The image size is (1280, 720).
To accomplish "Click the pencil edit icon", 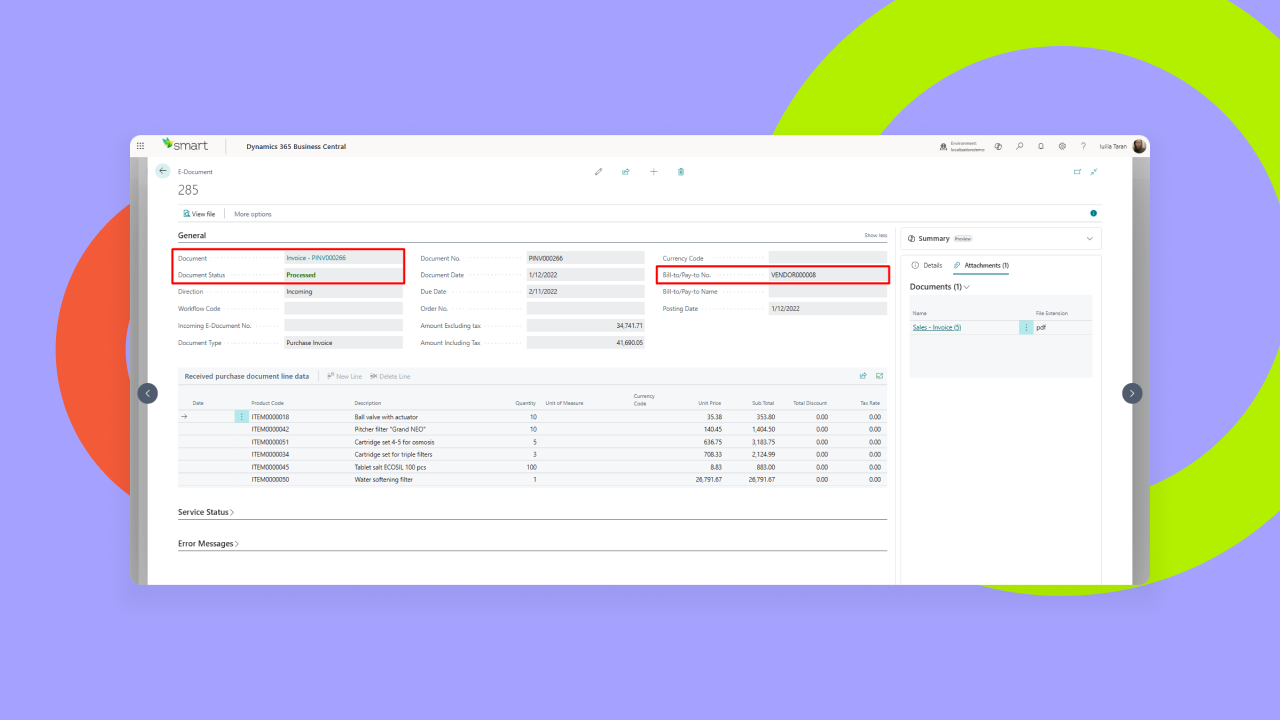I will click(599, 172).
